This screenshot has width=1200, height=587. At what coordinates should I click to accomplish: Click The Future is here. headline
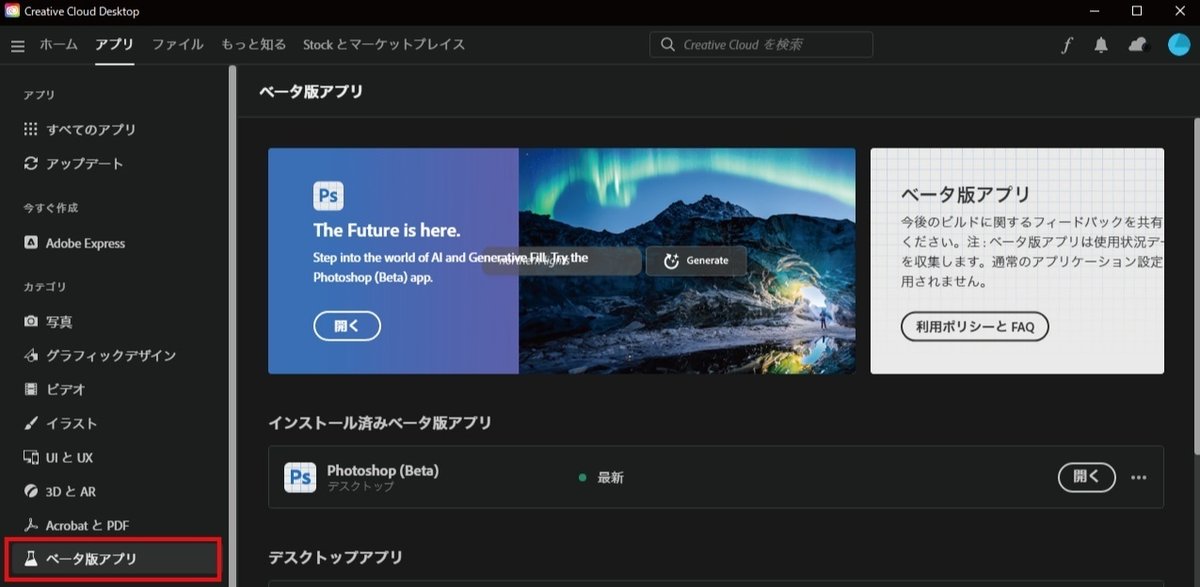point(387,231)
